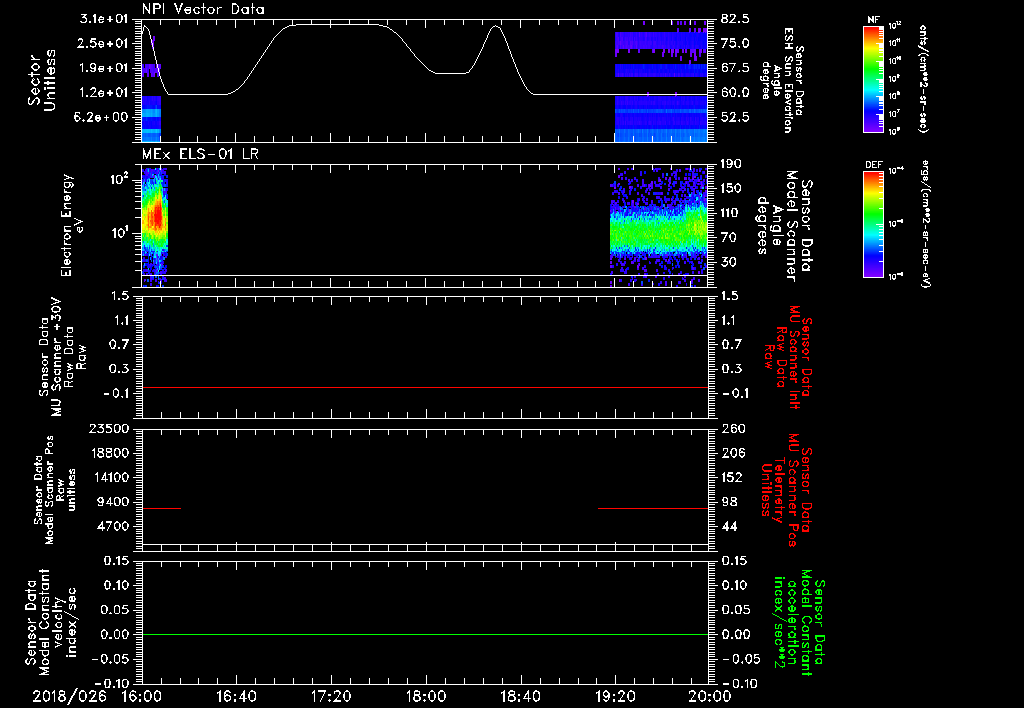The width and height of the screenshot is (1024, 708).
Task: Click the 'Sector Unitless' axis label
Action: coord(42,80)
